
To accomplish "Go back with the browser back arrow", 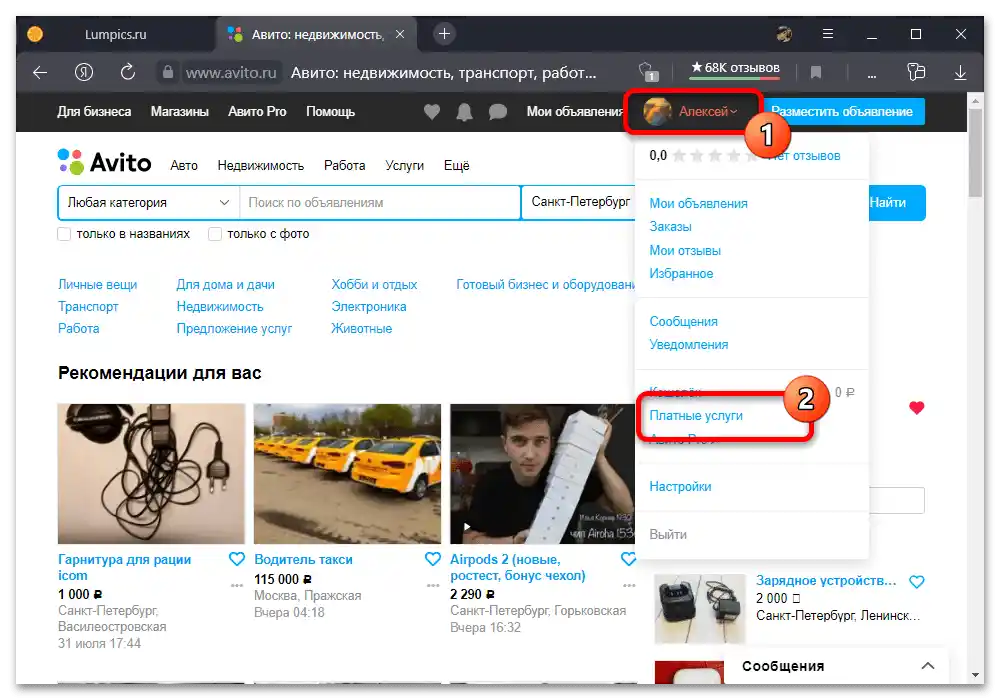I will [40, 73].
